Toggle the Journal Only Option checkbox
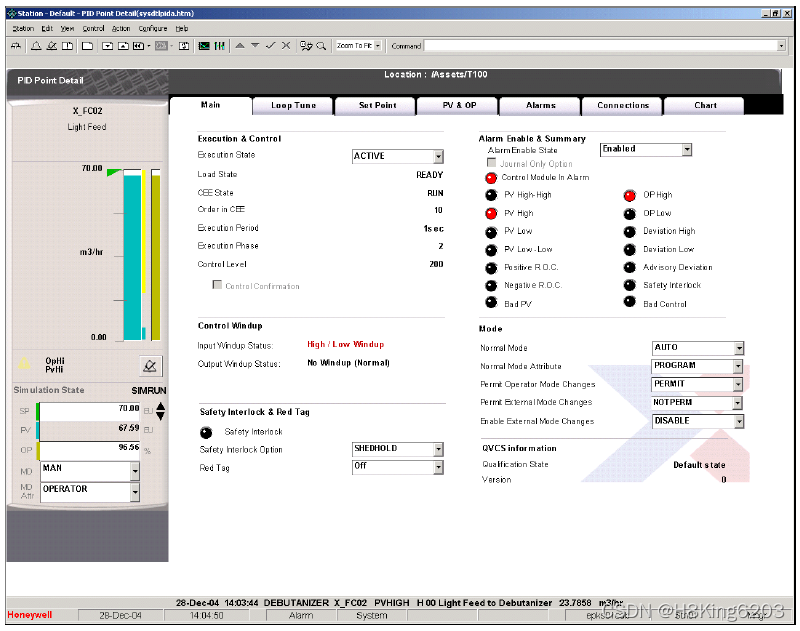Screen dimensions: 800x631 coord(491,162)
